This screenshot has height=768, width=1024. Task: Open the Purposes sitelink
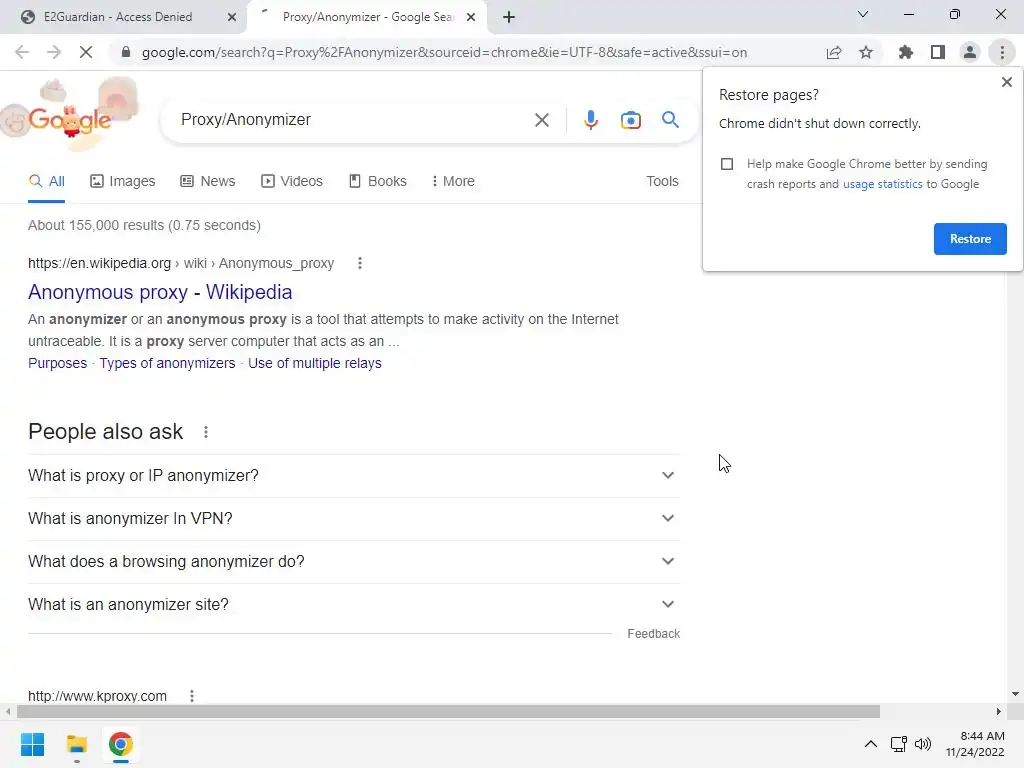tap(57, 363)
